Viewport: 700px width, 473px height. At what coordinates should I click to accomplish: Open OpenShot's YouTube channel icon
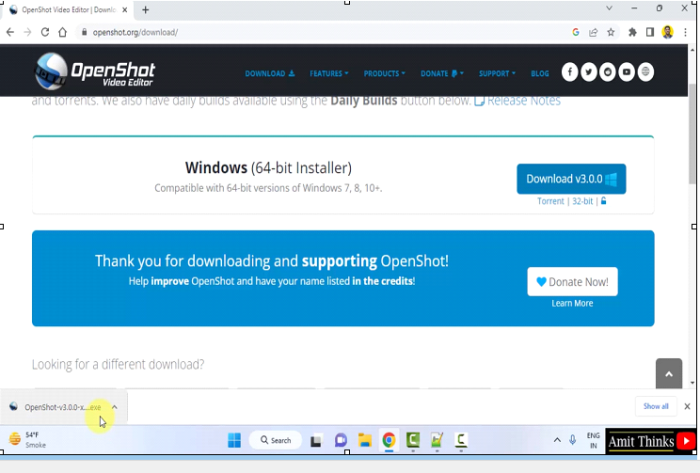point(627,72)
